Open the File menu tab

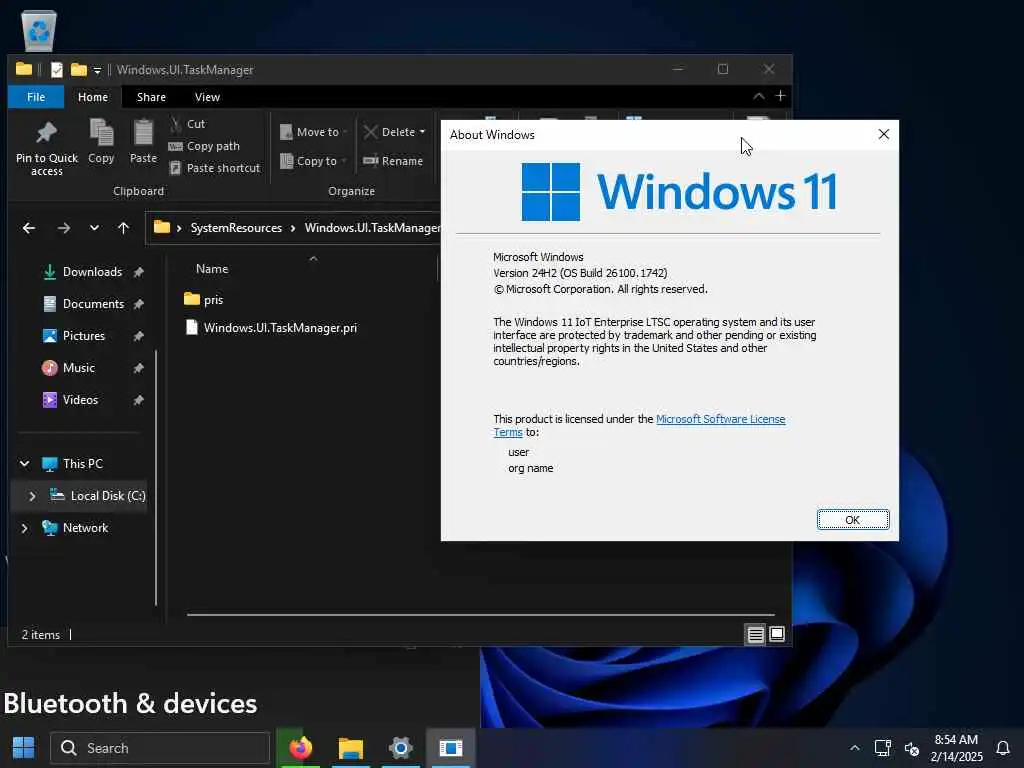36,97
